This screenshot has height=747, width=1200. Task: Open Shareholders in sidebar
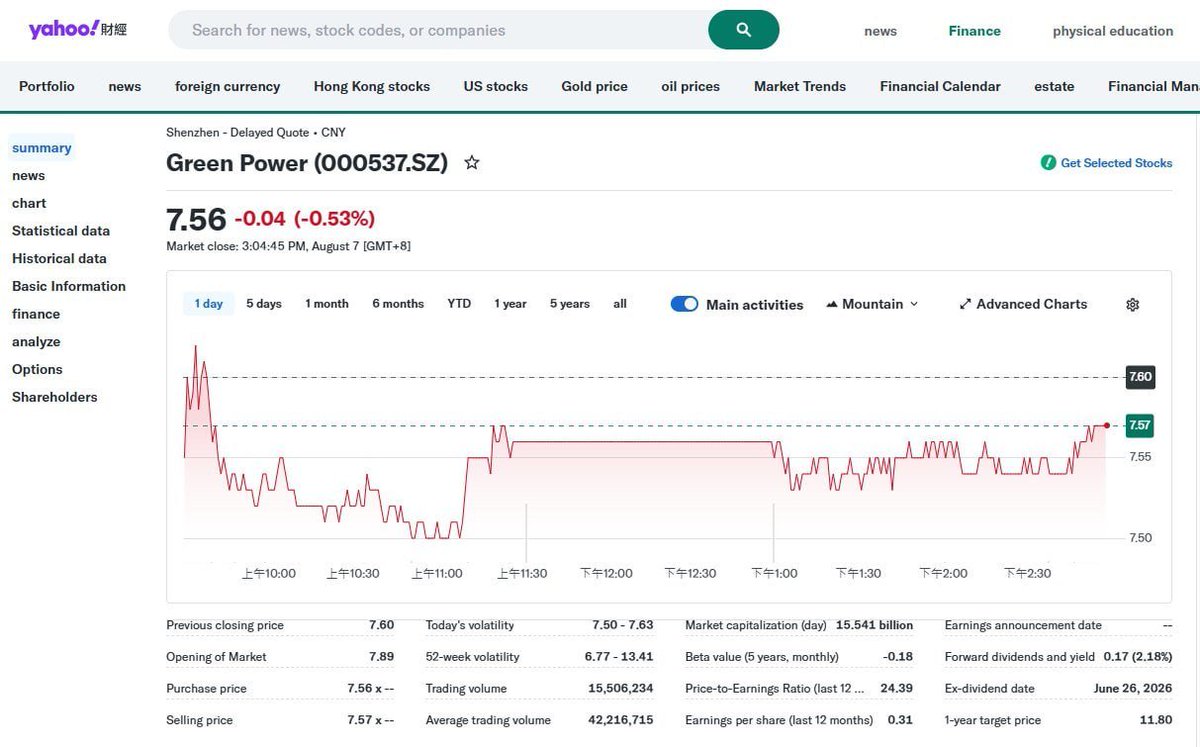click(55, 397)
